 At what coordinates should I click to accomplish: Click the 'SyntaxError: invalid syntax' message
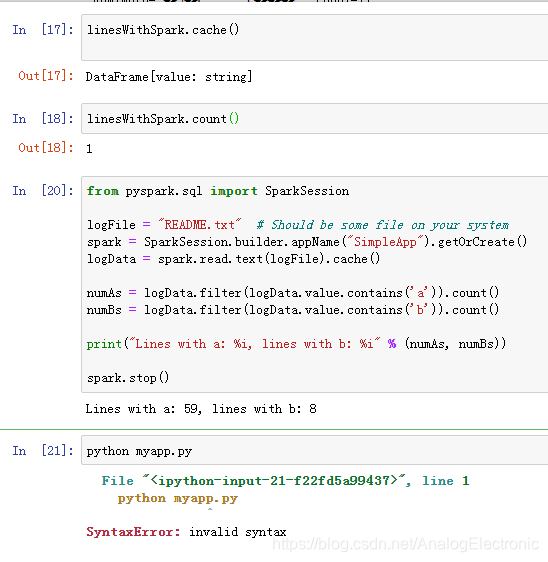186,532
